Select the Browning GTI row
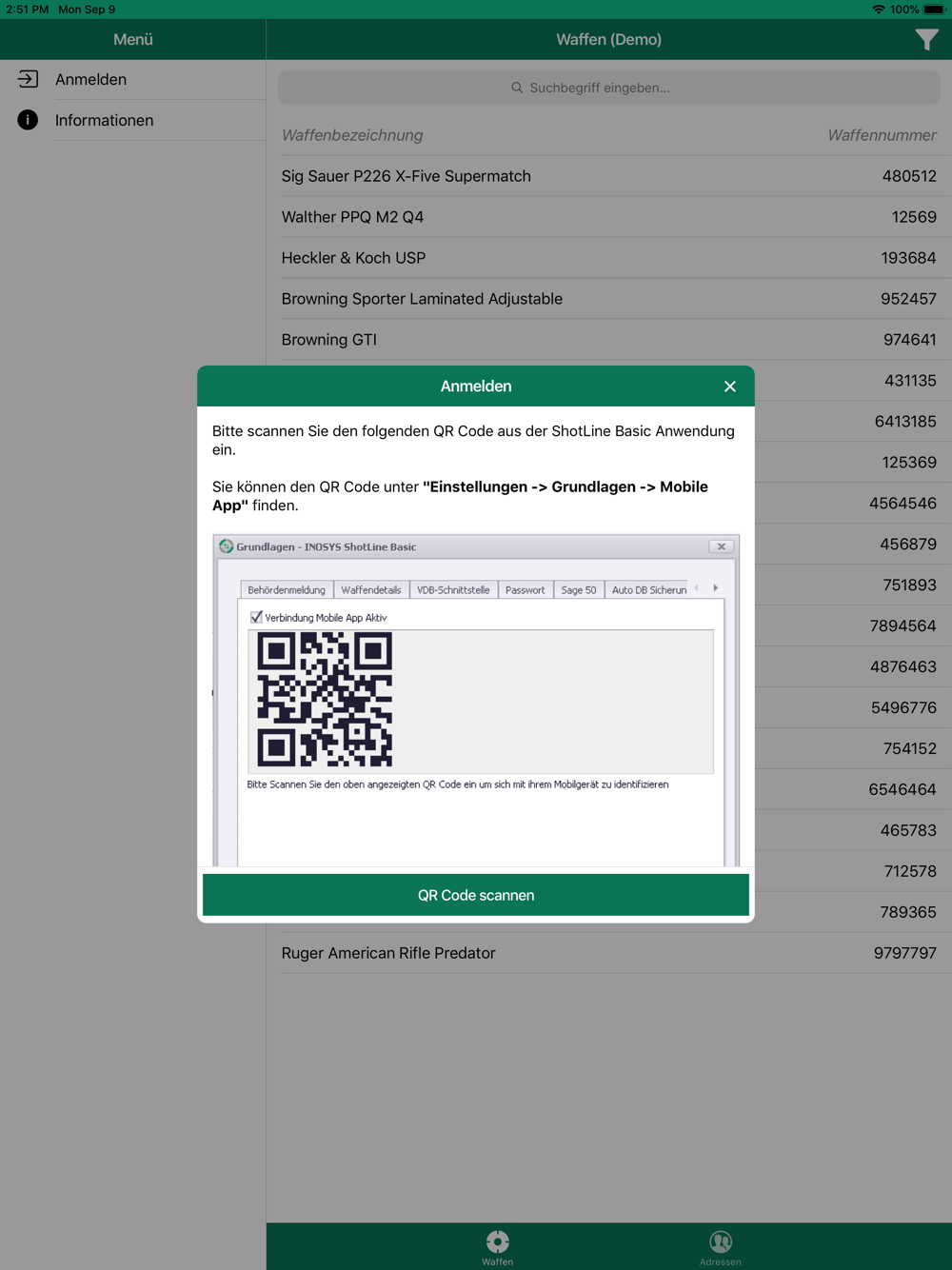 (609, 340)
